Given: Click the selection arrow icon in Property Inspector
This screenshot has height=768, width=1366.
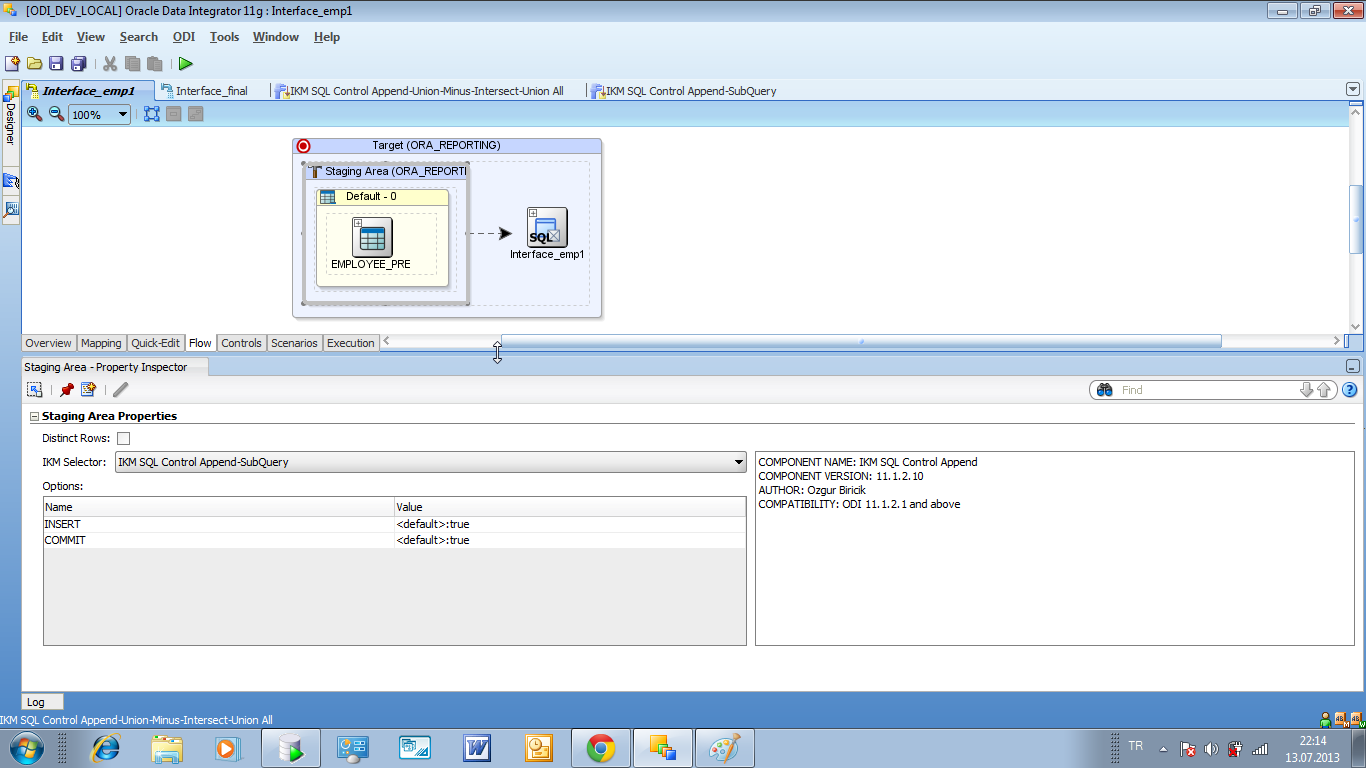Looking at the screenshot, I should [x=35, y=390].
